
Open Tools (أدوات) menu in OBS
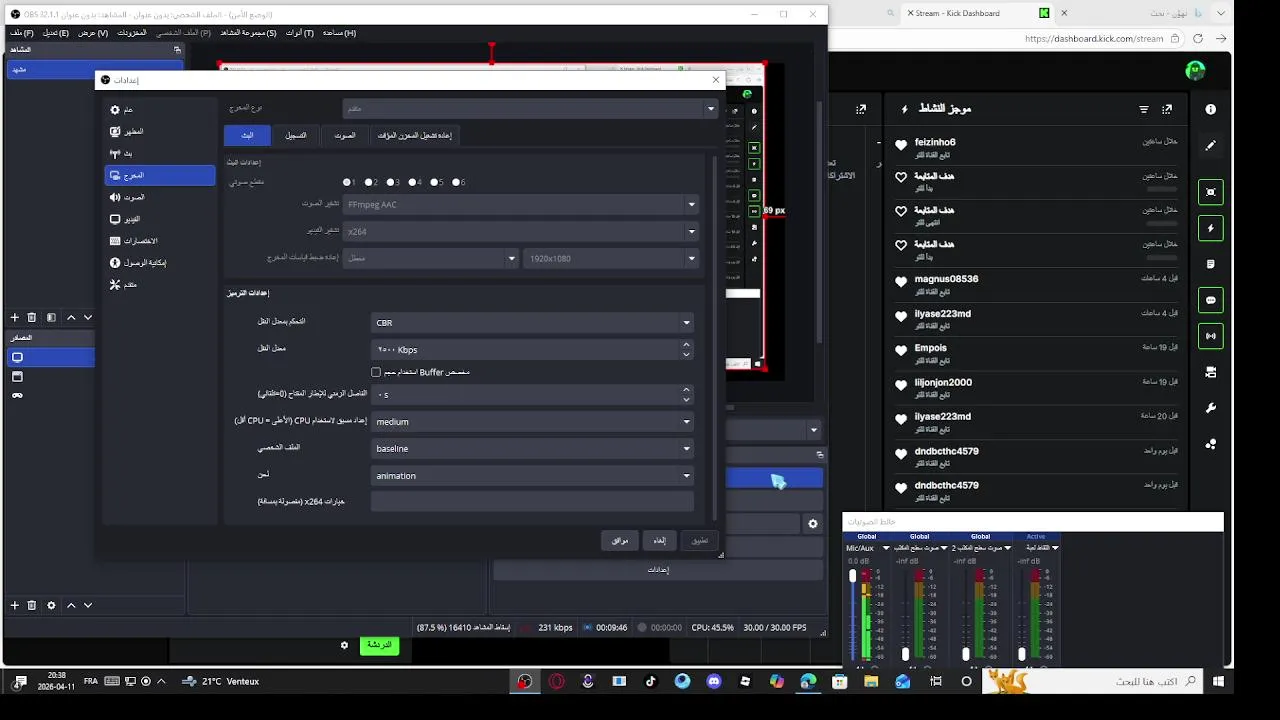click(x=300, y=33)
